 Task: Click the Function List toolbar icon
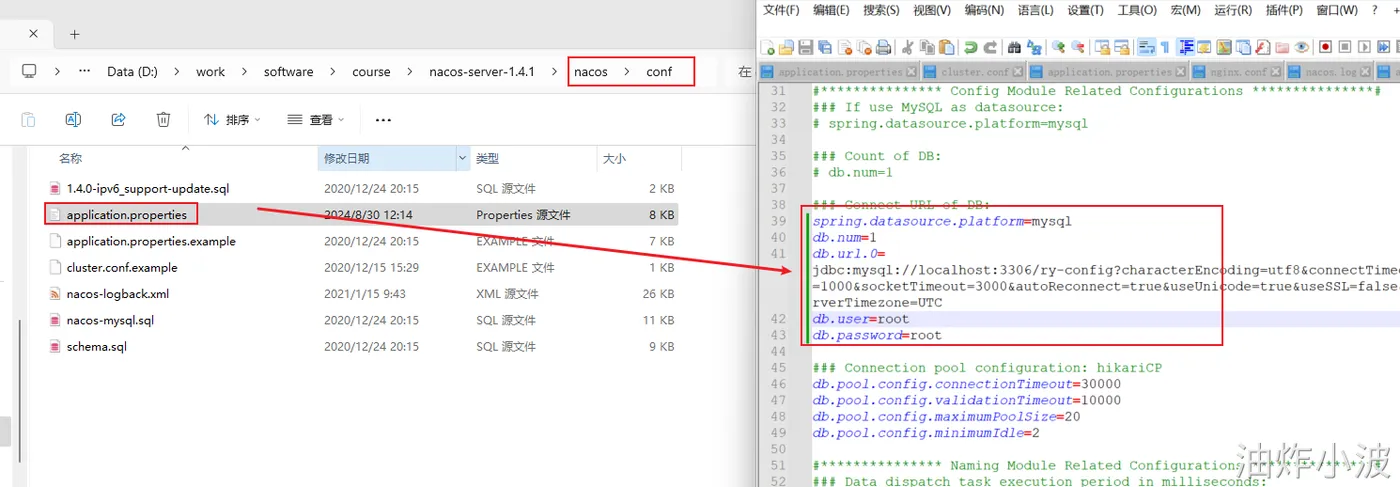[1262, 47]
